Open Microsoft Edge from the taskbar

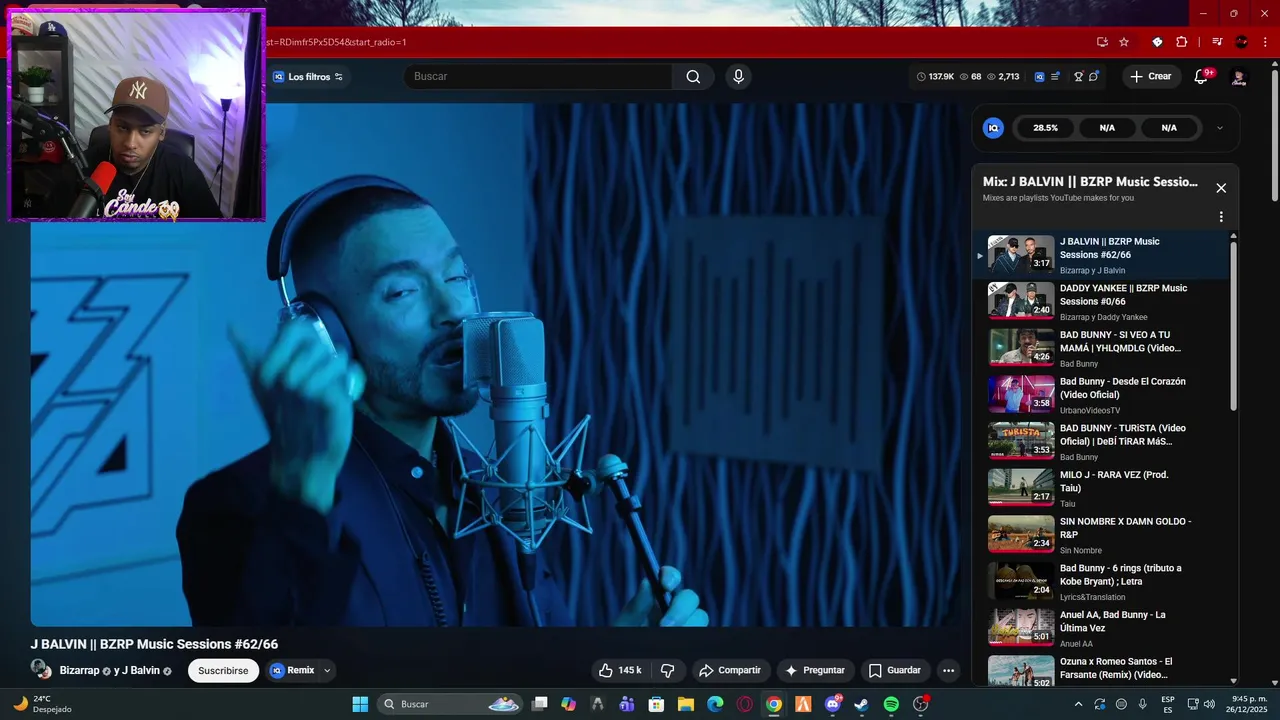point(715,704)
